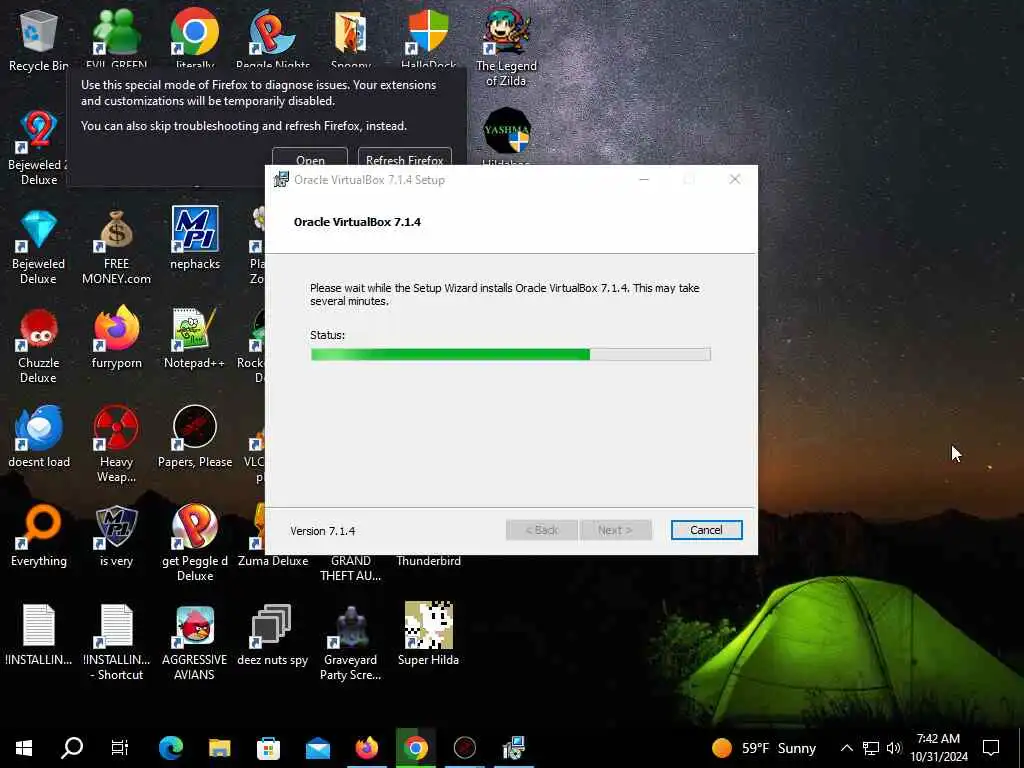Select the Zuma Deluxe desktop icon
This screenshot has height=768, width=1024.
click(273, 536)
